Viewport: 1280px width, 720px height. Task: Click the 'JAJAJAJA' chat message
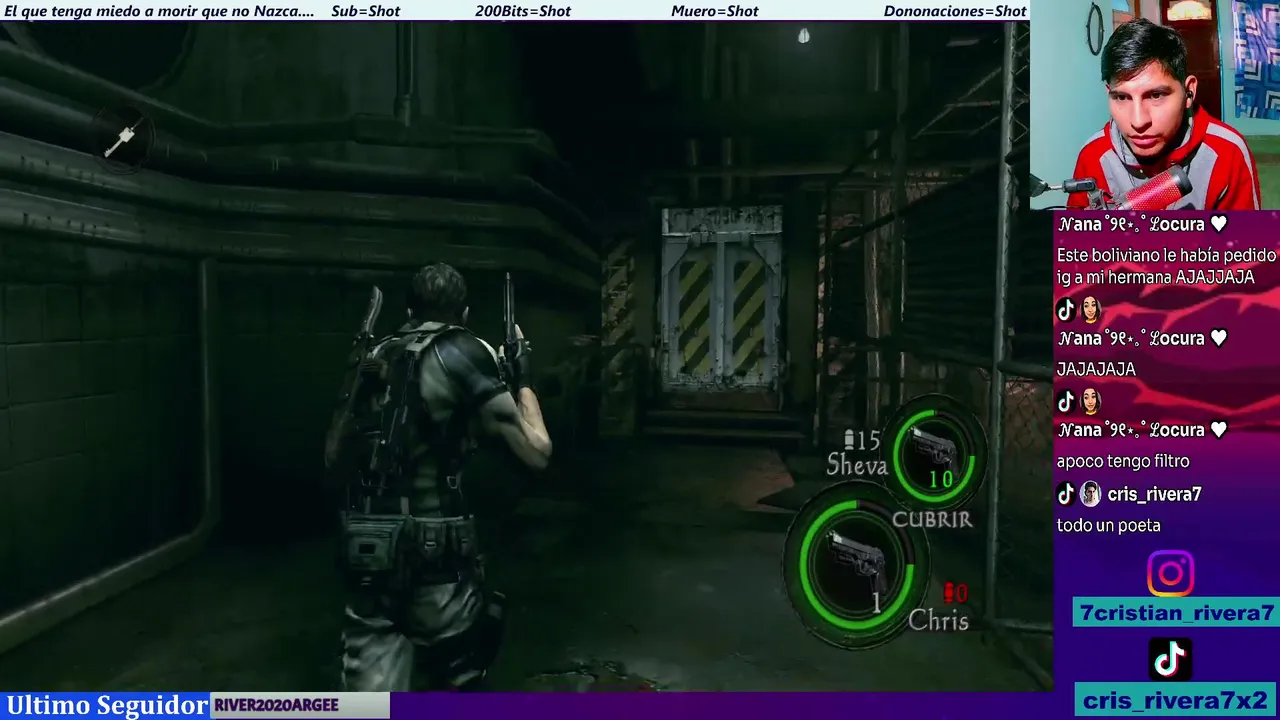click(1096, 369)
